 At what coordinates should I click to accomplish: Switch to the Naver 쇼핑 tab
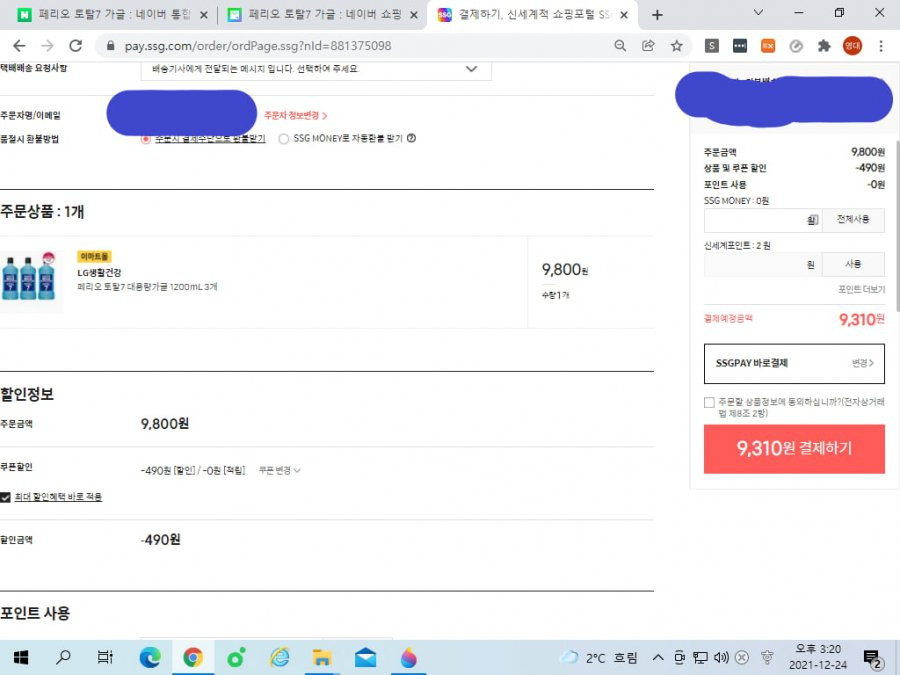click(x=324, y=15)
